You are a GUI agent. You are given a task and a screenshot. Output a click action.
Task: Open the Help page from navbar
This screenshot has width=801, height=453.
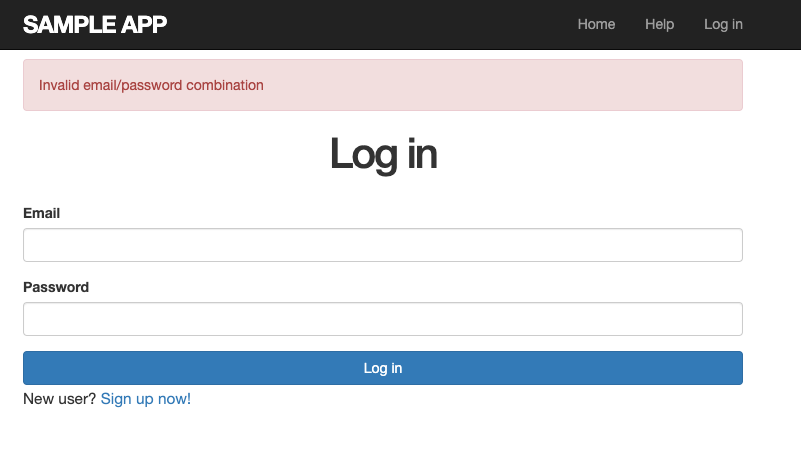(659, 24)
